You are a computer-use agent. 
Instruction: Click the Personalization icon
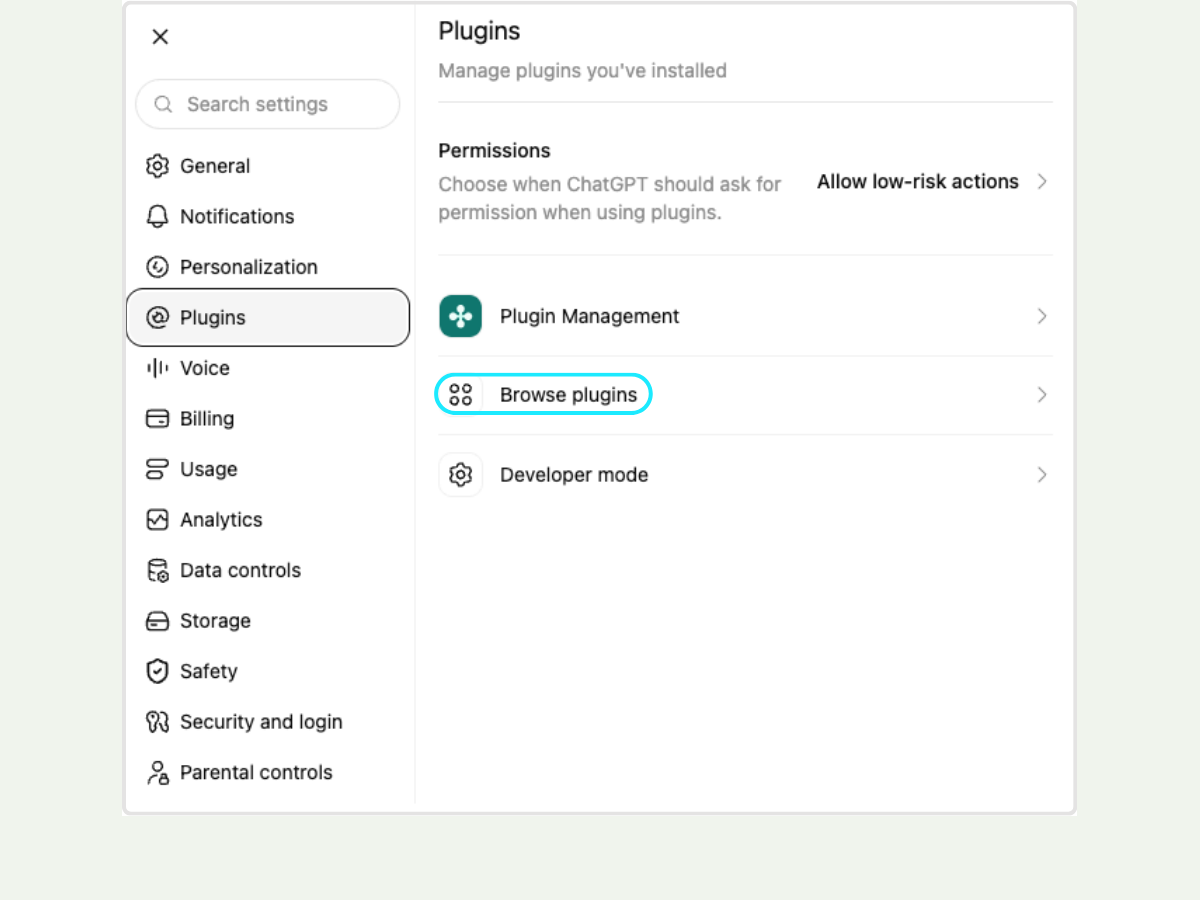(157, 267)
